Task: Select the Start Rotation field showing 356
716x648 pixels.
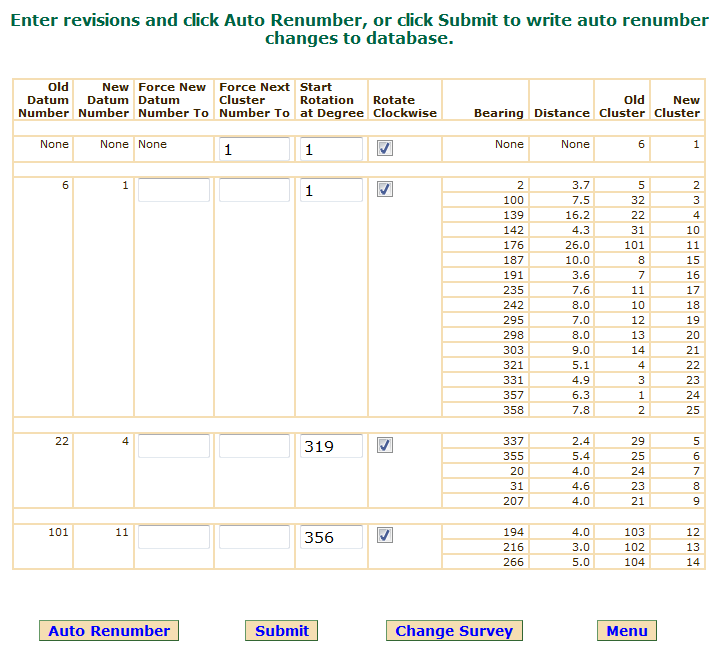Action: pos(330,537)
